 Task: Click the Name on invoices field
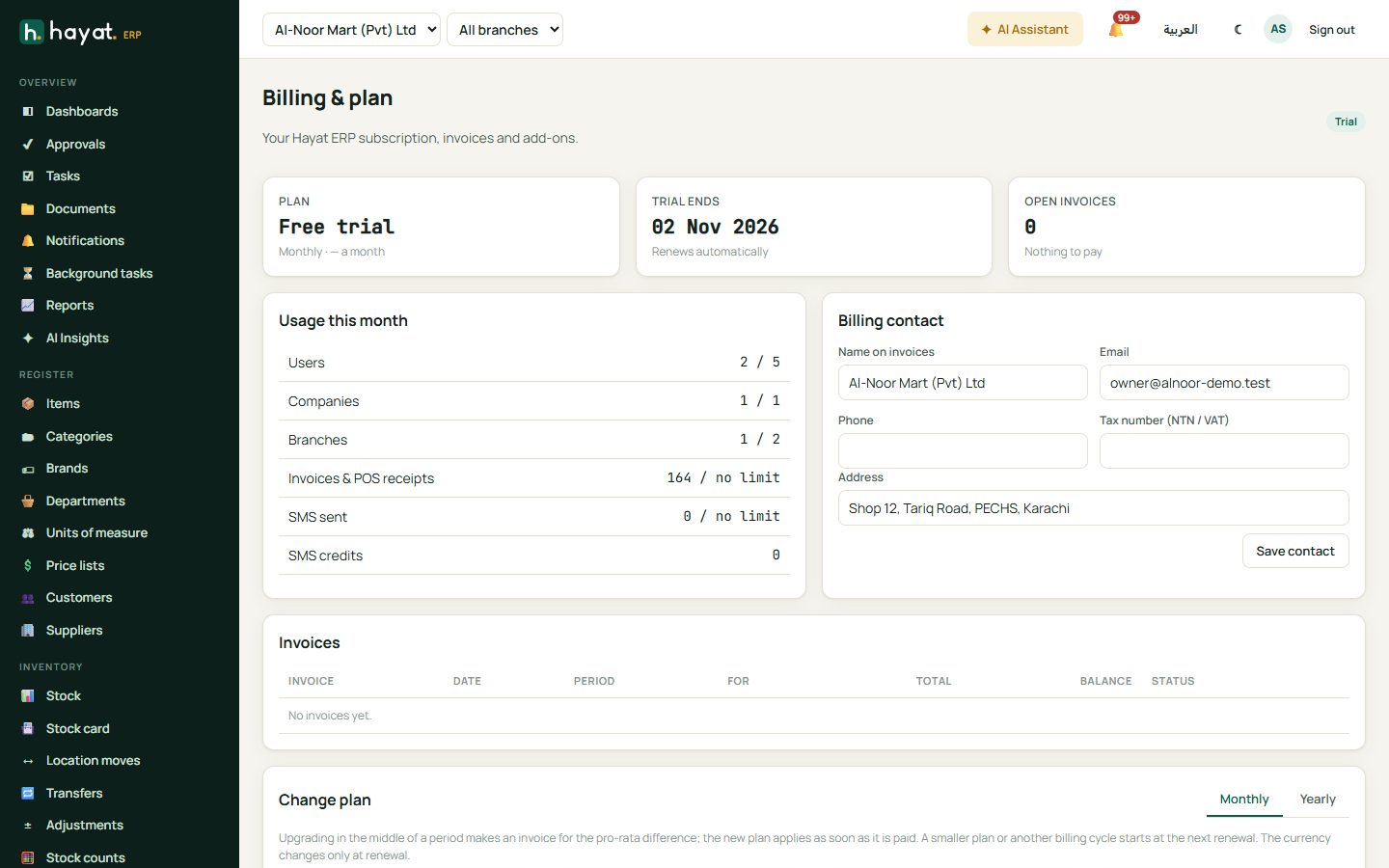[x=963, y=383]
